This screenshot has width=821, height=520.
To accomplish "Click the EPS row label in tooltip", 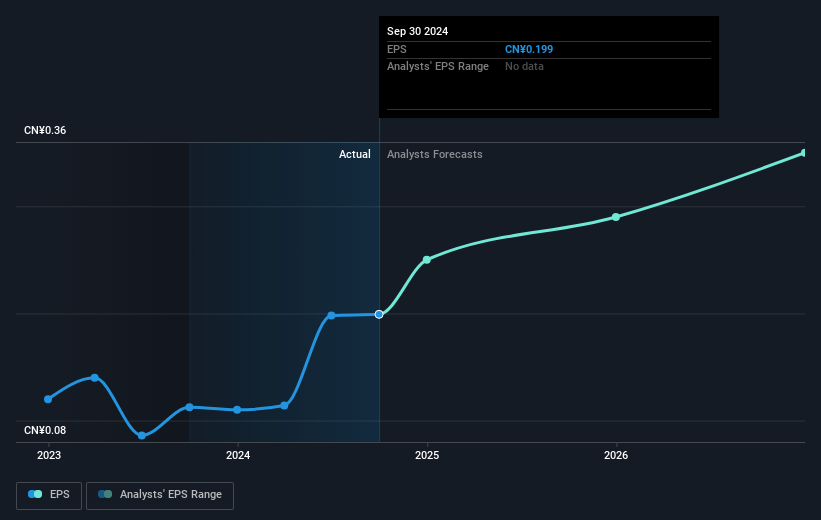I will click(x=396, y=49).
